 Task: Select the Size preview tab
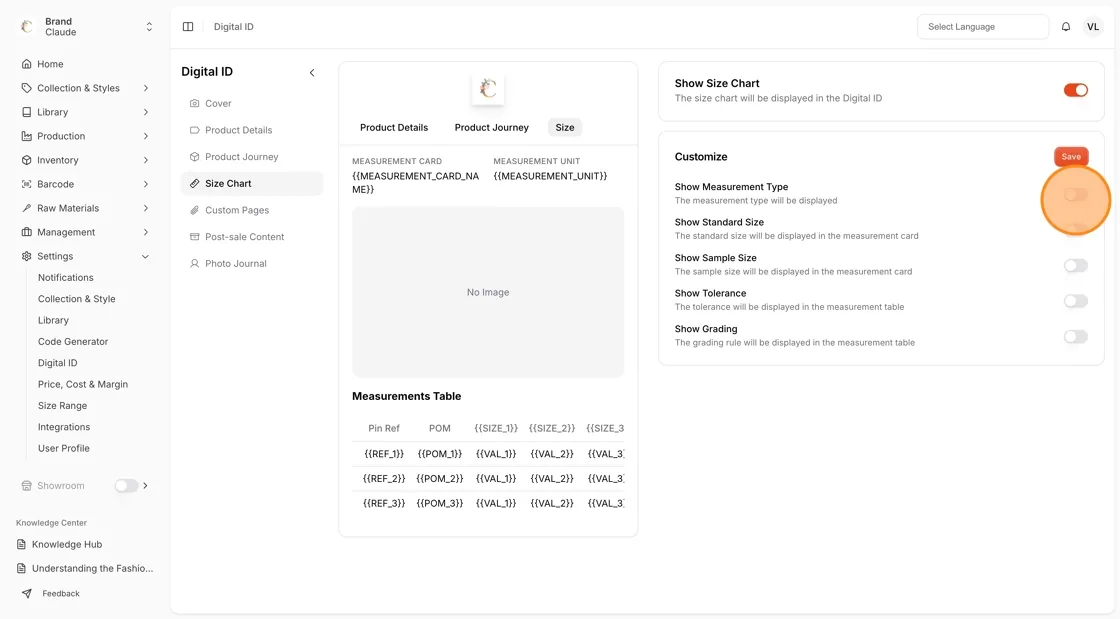point(564,127)
